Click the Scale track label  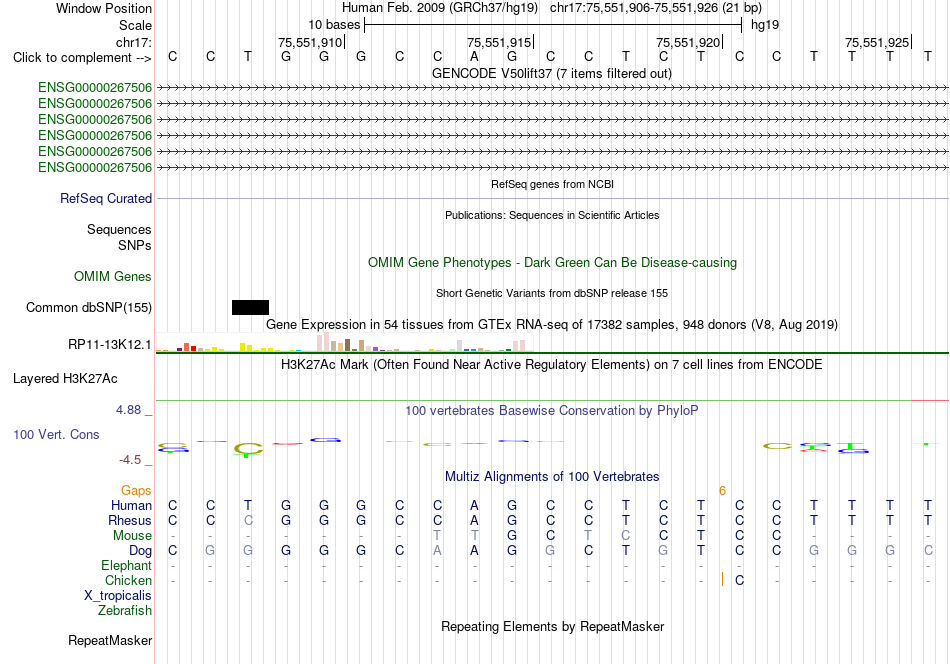coord(135,25)
